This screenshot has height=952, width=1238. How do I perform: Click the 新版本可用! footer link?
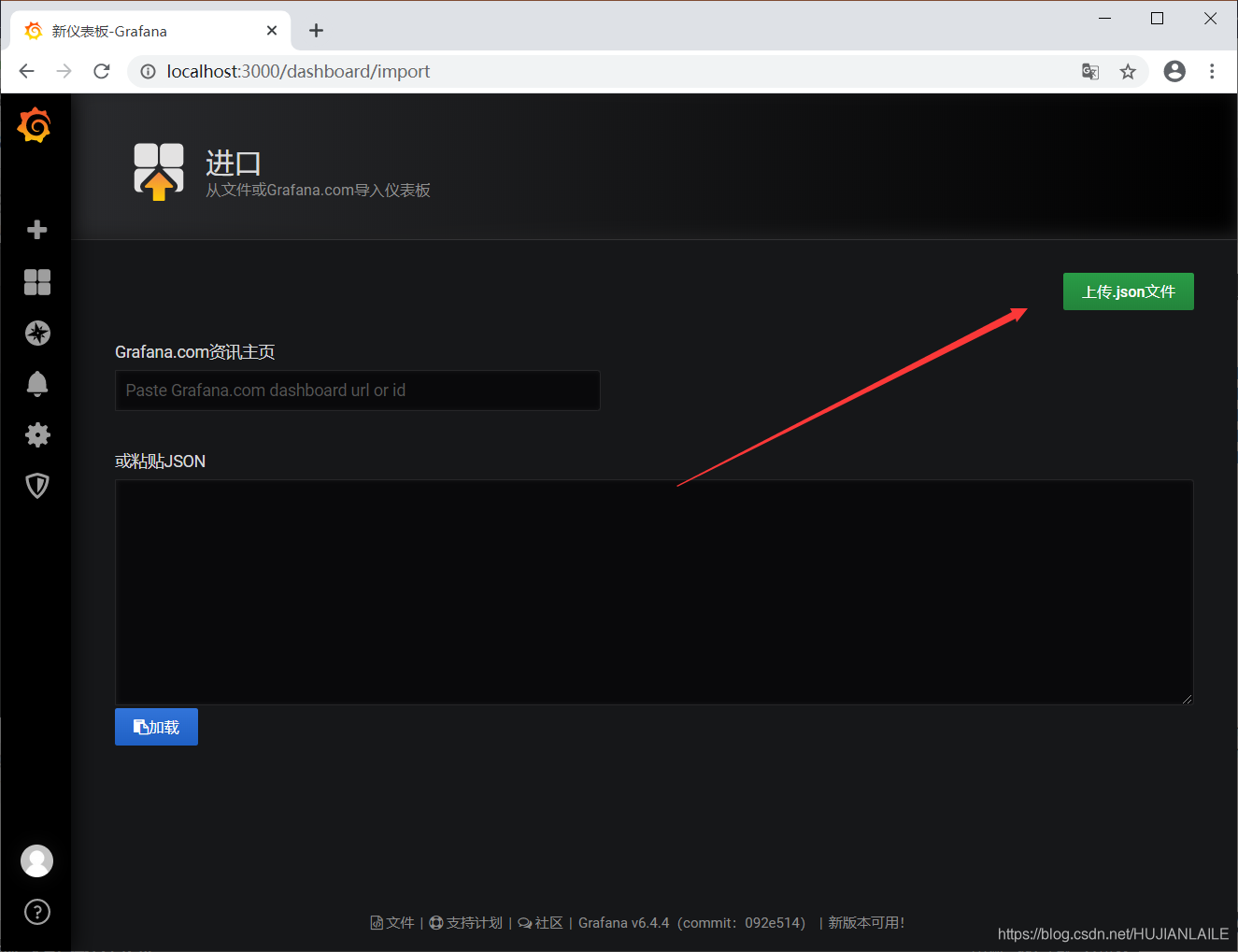[866, 923]
